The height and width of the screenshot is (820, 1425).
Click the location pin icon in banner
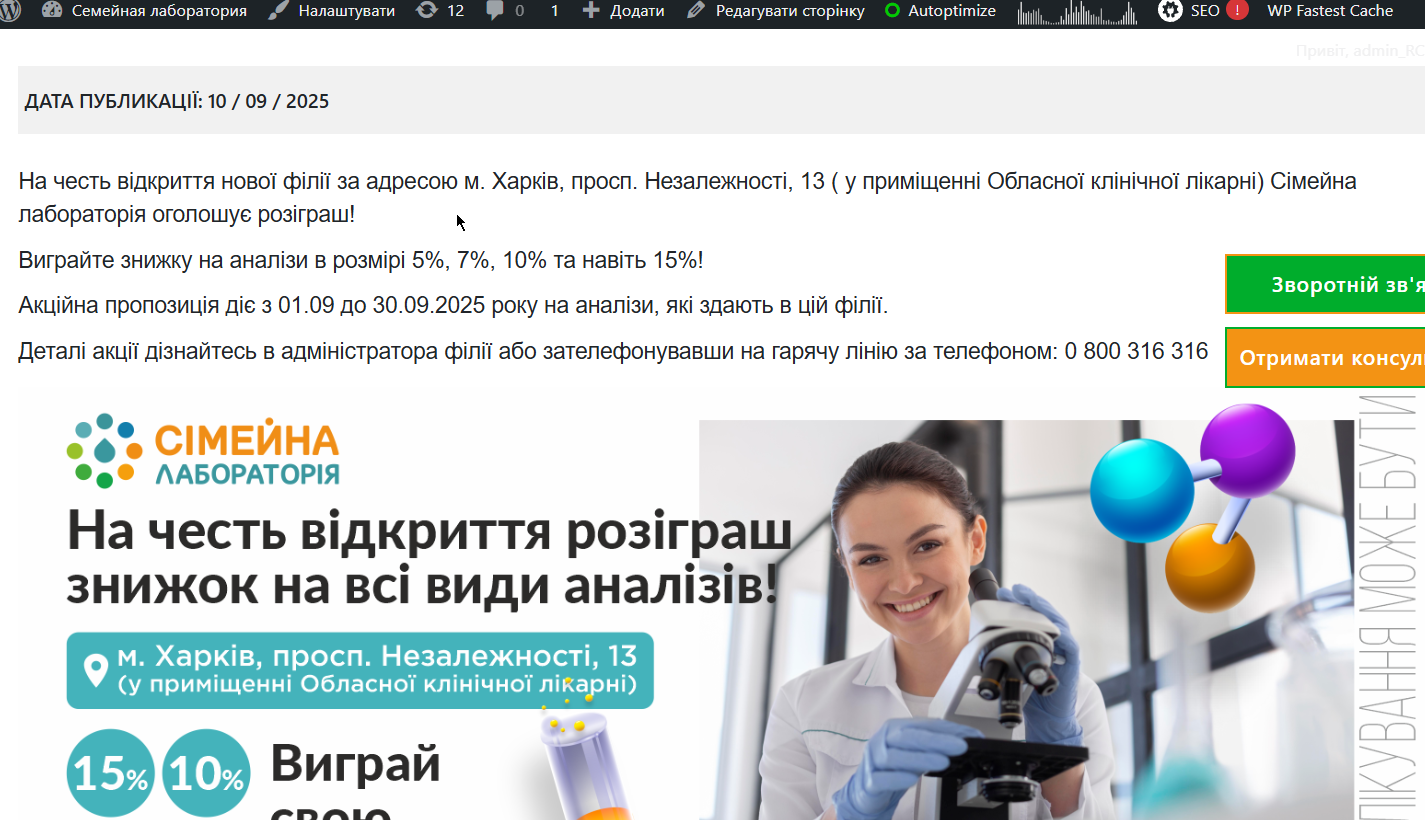point(96,669)
